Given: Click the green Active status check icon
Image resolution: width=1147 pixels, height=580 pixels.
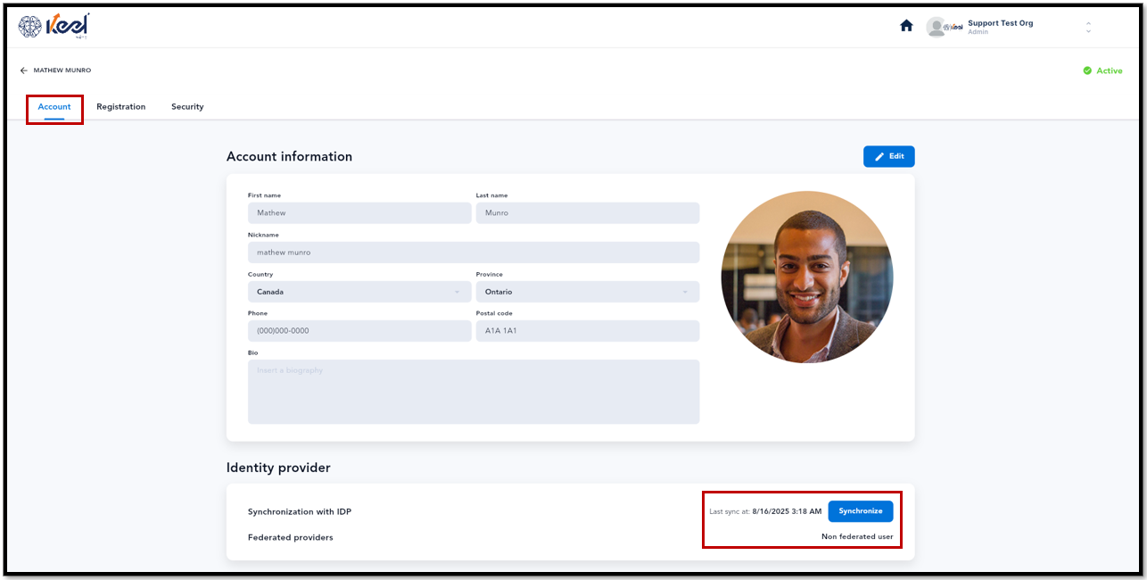Looking at the screenshot, I should point(1087,70).
